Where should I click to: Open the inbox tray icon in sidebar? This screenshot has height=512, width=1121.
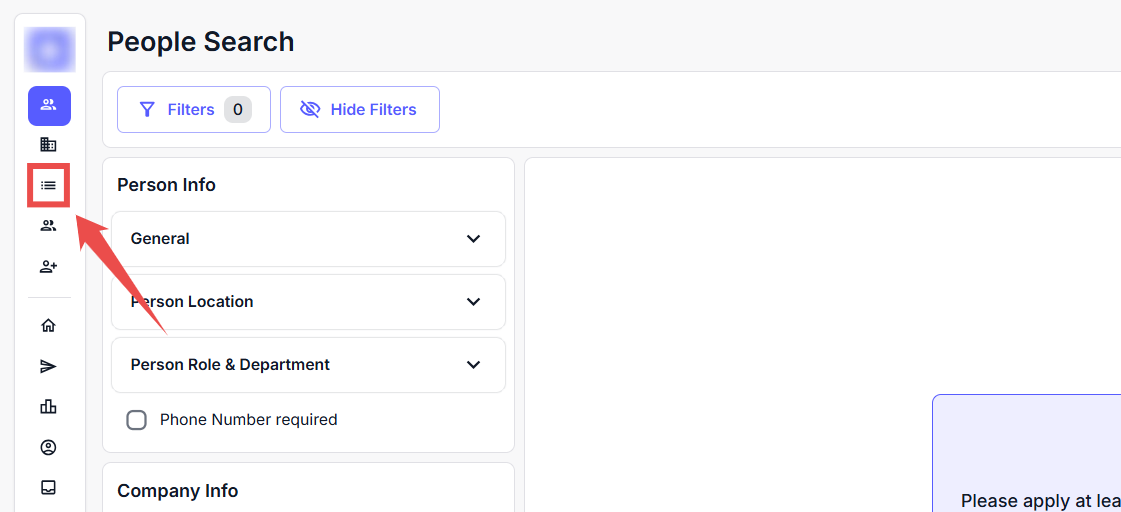pyautogui.click(x=48, y=488)
